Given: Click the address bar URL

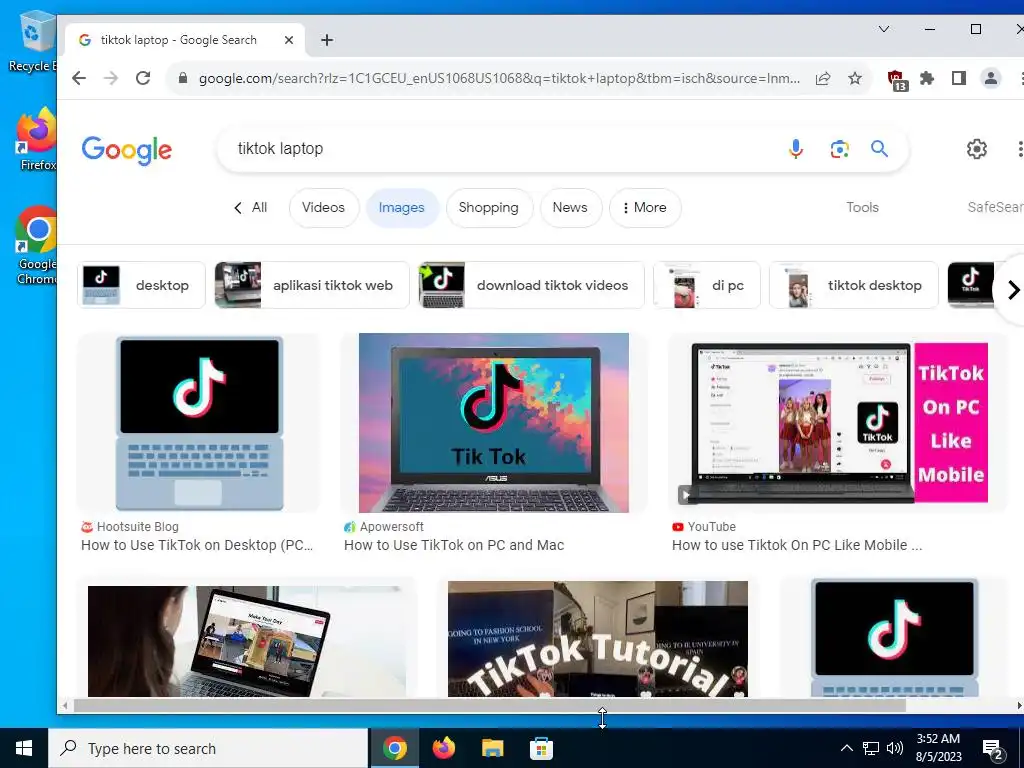Looking at the screenshot, I should [499, 78].
